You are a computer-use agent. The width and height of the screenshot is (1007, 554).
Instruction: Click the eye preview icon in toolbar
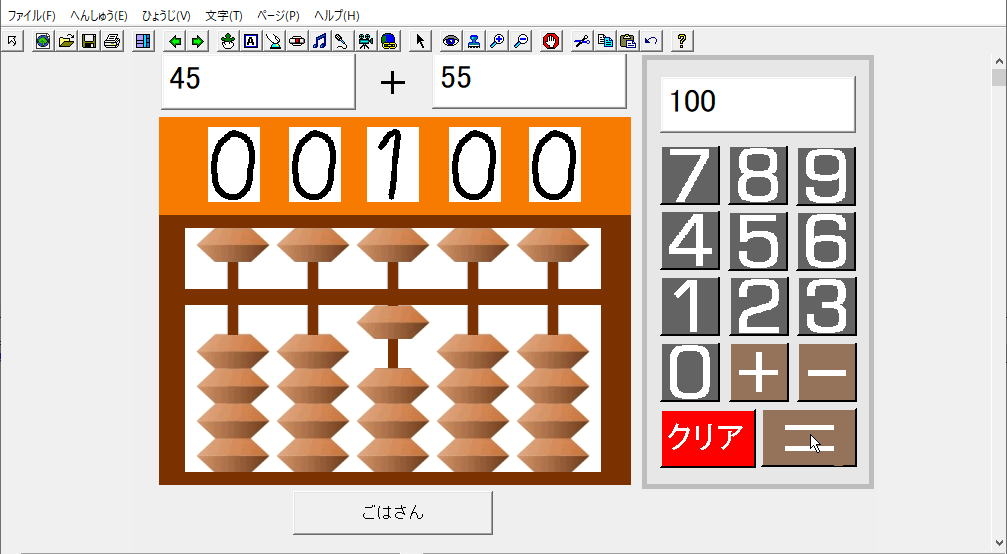451,41
